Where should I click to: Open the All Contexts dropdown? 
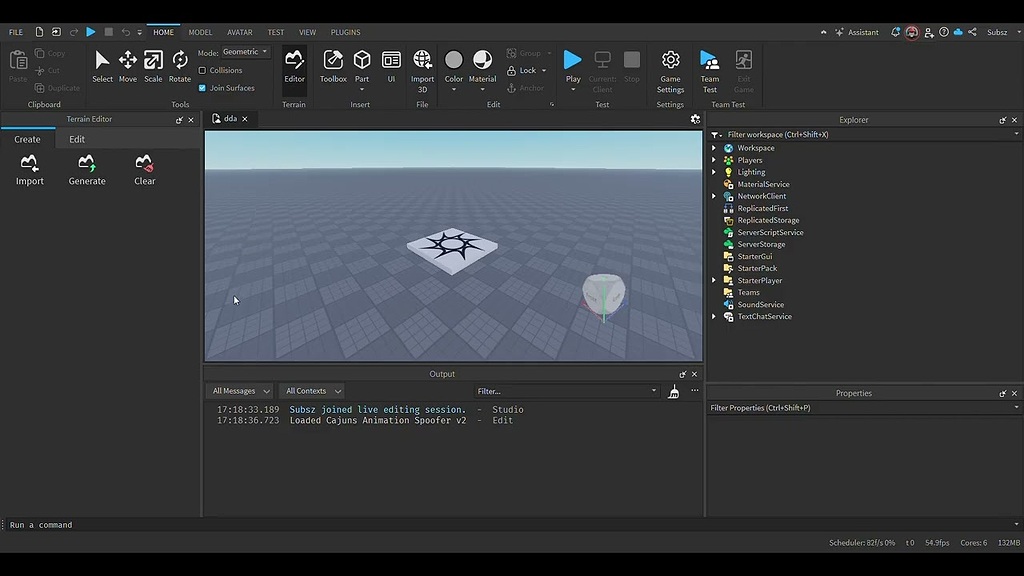[313, 391]
